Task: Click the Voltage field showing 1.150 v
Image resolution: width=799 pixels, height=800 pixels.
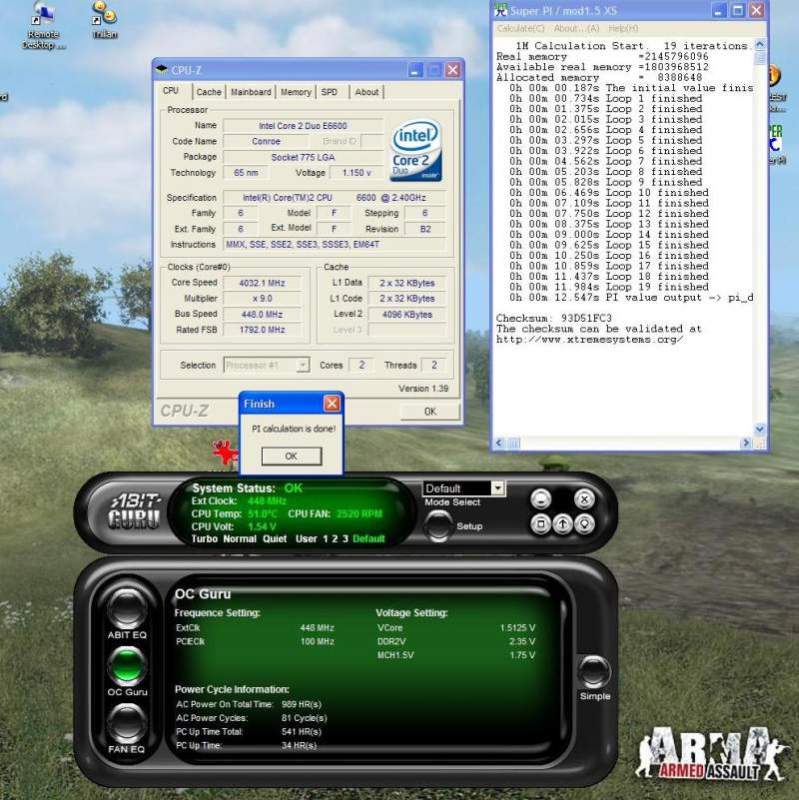Action: (357, 173)
